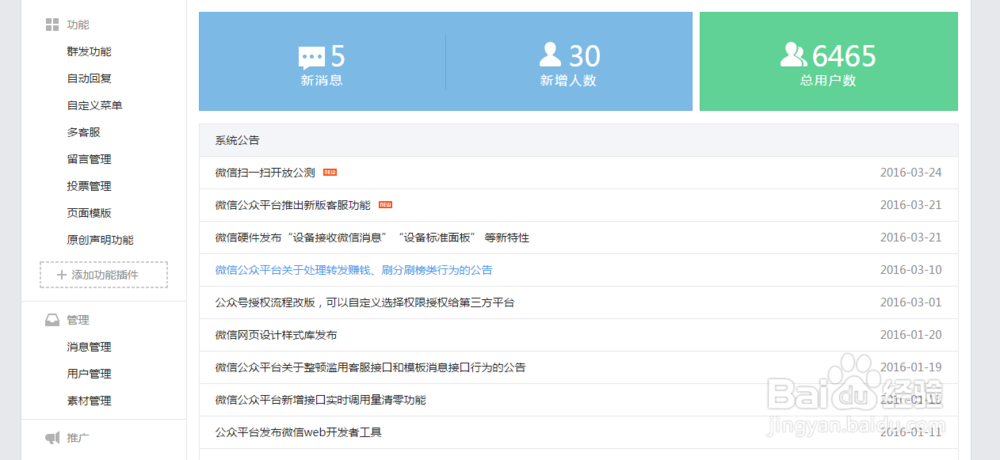
Task: Click the date 2016-03-24
Action: coord(911,172)
